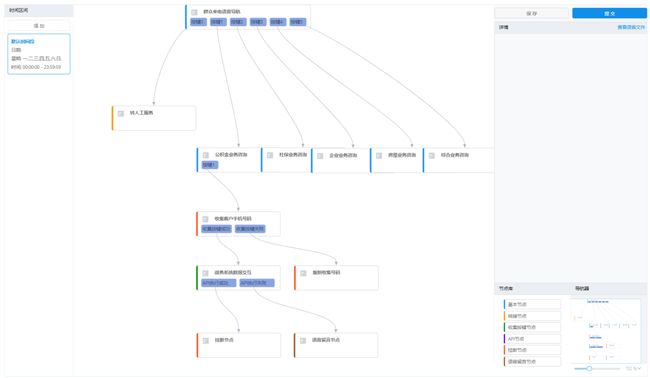Click the 详情 panel header
This screenshot has height=378, width=650.
click(x=570, y=27)
